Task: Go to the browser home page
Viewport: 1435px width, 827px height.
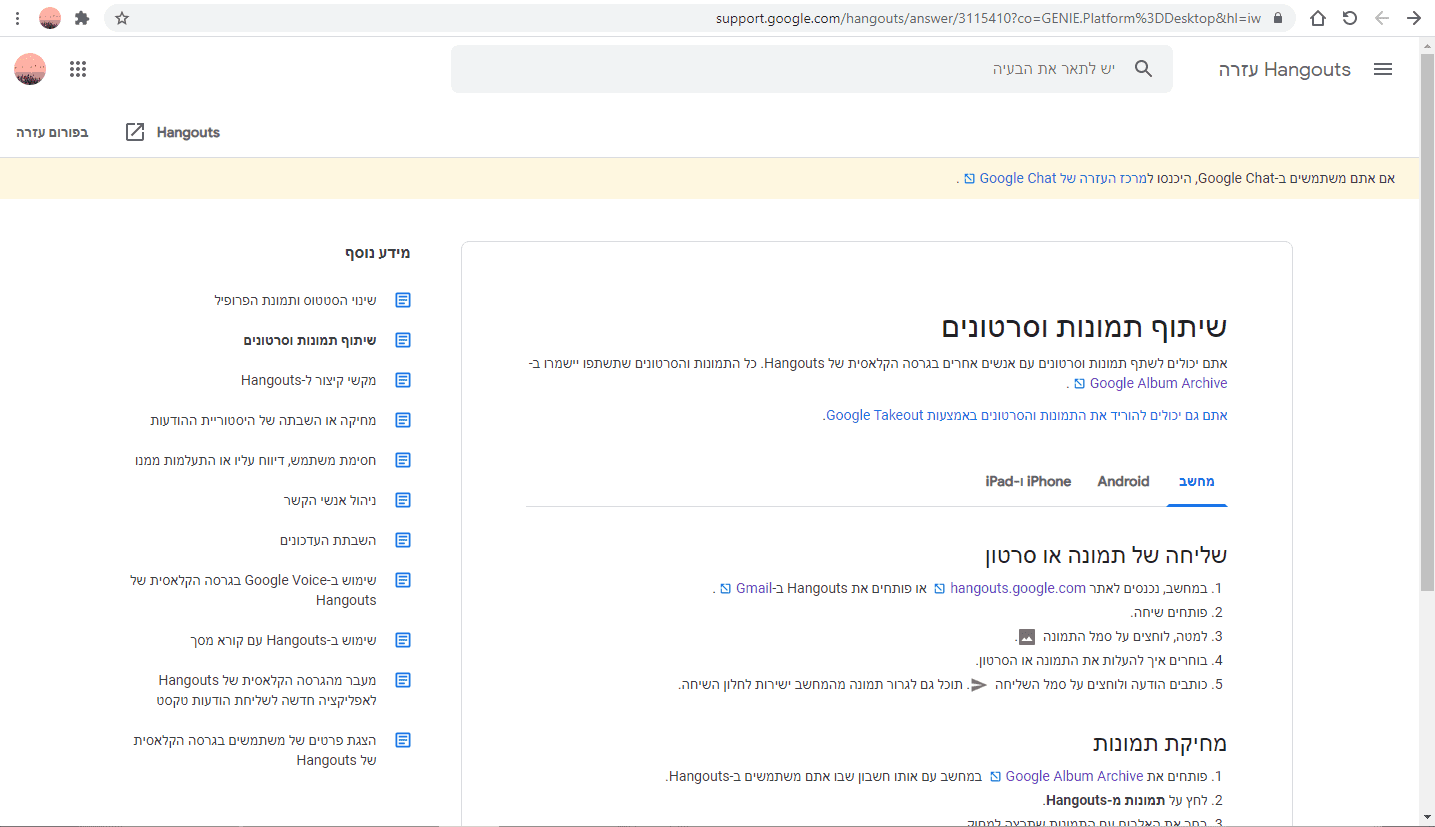Action: [x=1318, y=18]
